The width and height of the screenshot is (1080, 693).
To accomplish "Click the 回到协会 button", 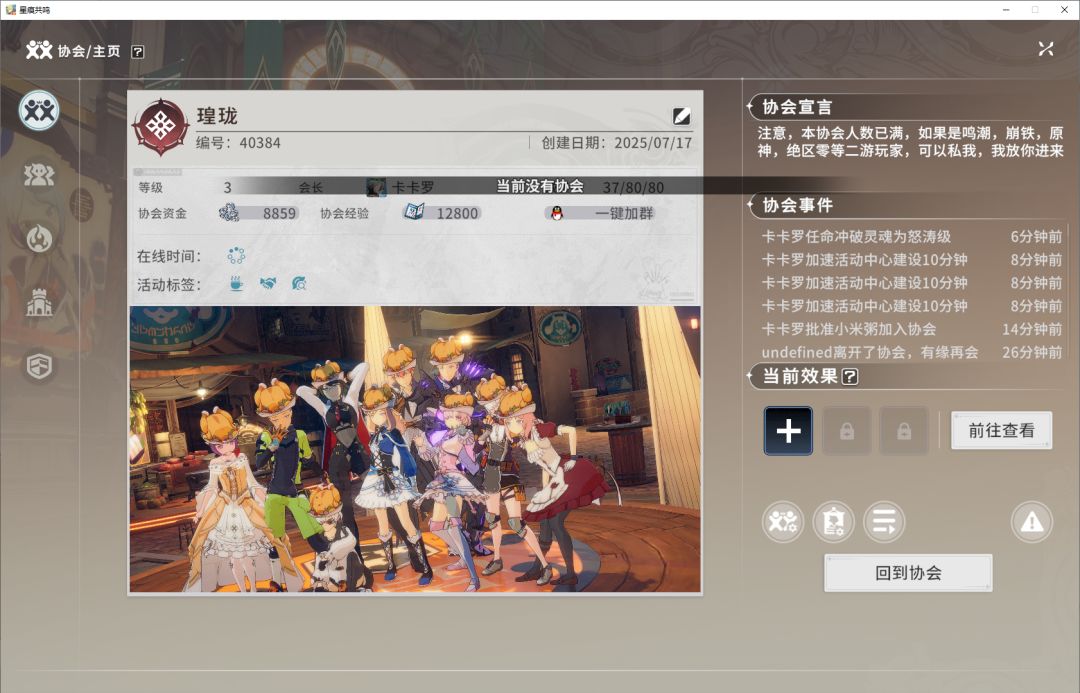I will pyautogui.click(x=908, y=573).
